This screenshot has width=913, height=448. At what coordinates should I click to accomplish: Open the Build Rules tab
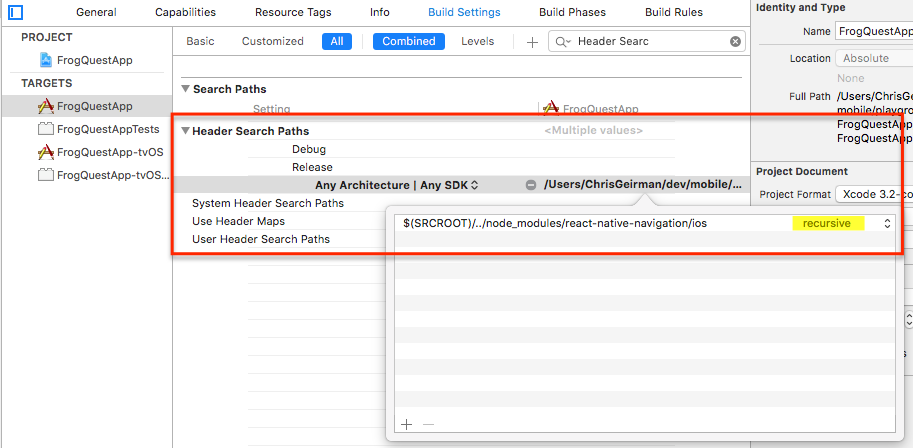click(674, 12)
